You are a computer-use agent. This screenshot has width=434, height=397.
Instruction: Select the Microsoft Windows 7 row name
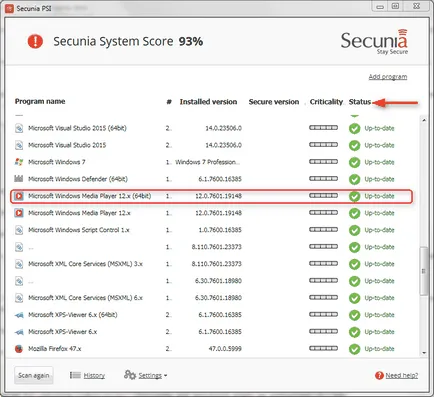(57, 162)
